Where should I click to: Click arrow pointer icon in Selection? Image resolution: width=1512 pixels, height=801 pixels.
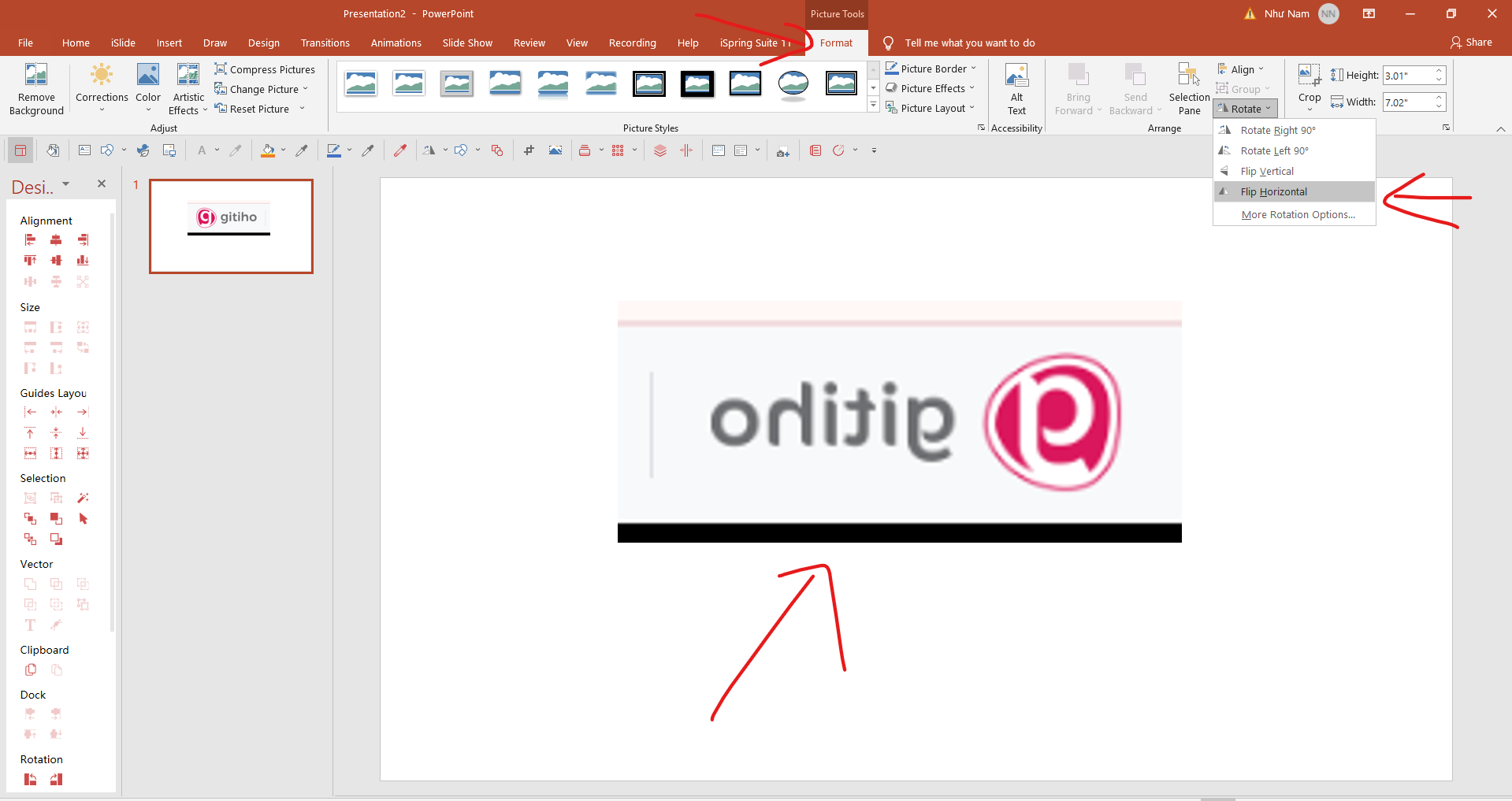pyautogui.click(x=83, y=518)
